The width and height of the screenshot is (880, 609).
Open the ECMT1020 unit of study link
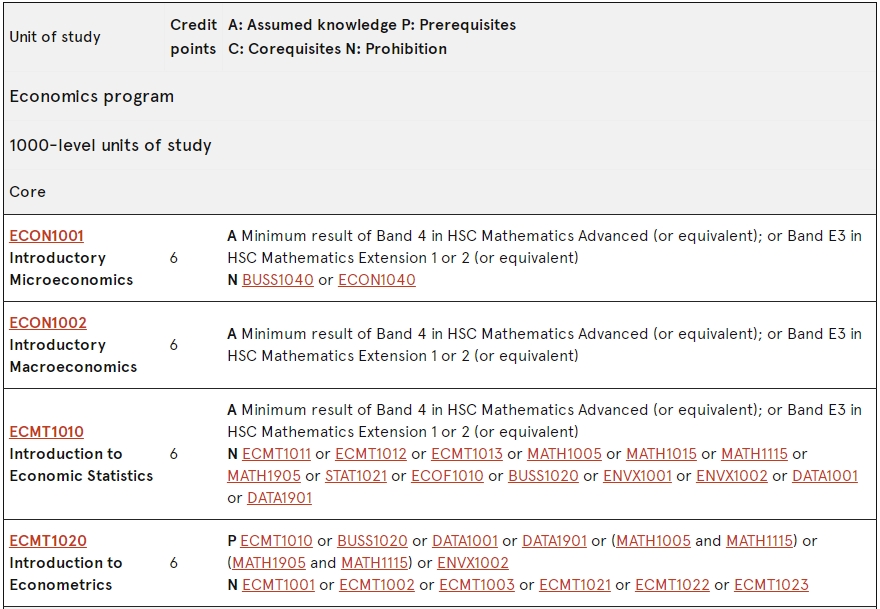(x=48, y=541)
